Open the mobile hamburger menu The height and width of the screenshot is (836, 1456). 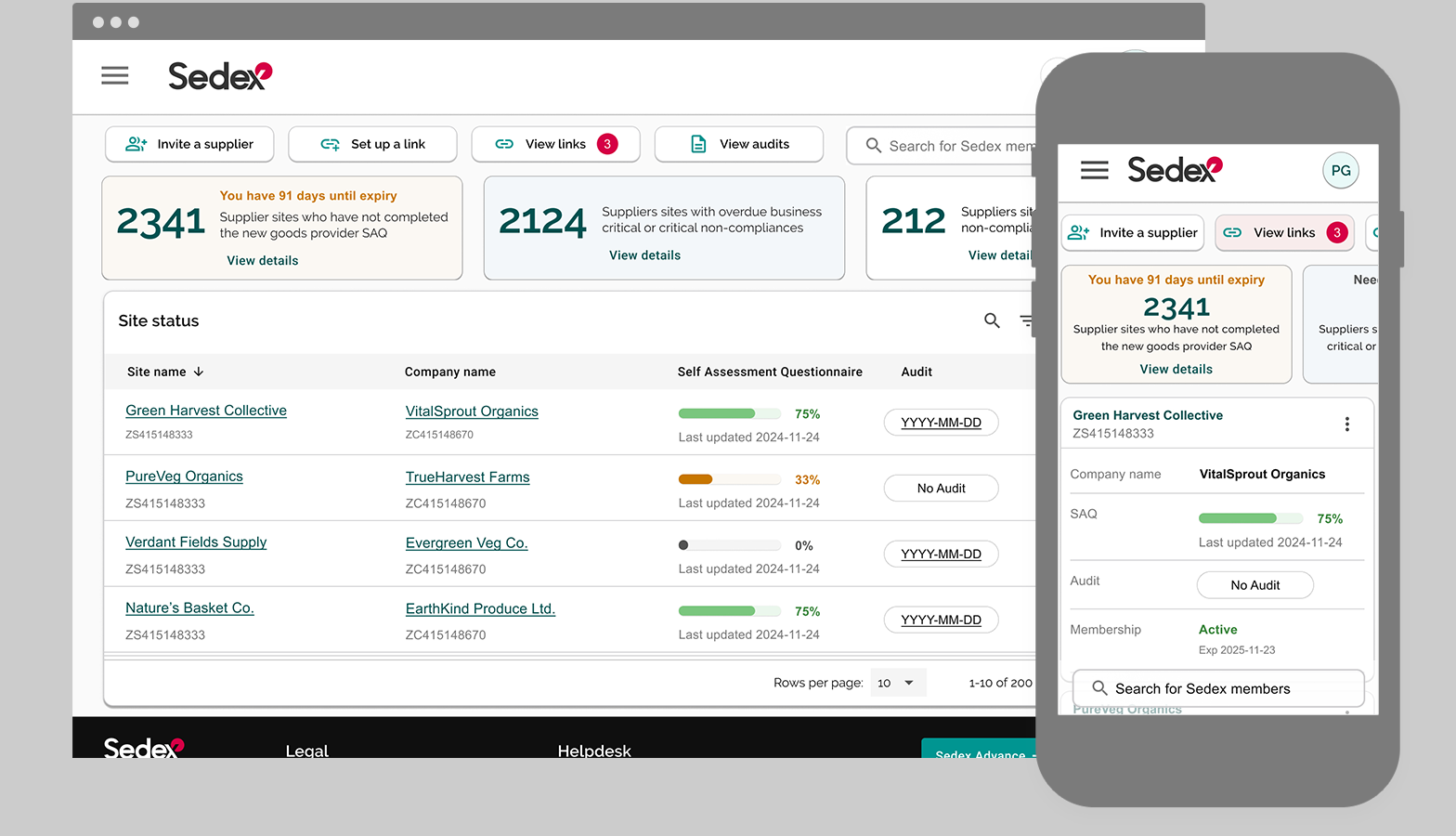tap(1094, 170)
